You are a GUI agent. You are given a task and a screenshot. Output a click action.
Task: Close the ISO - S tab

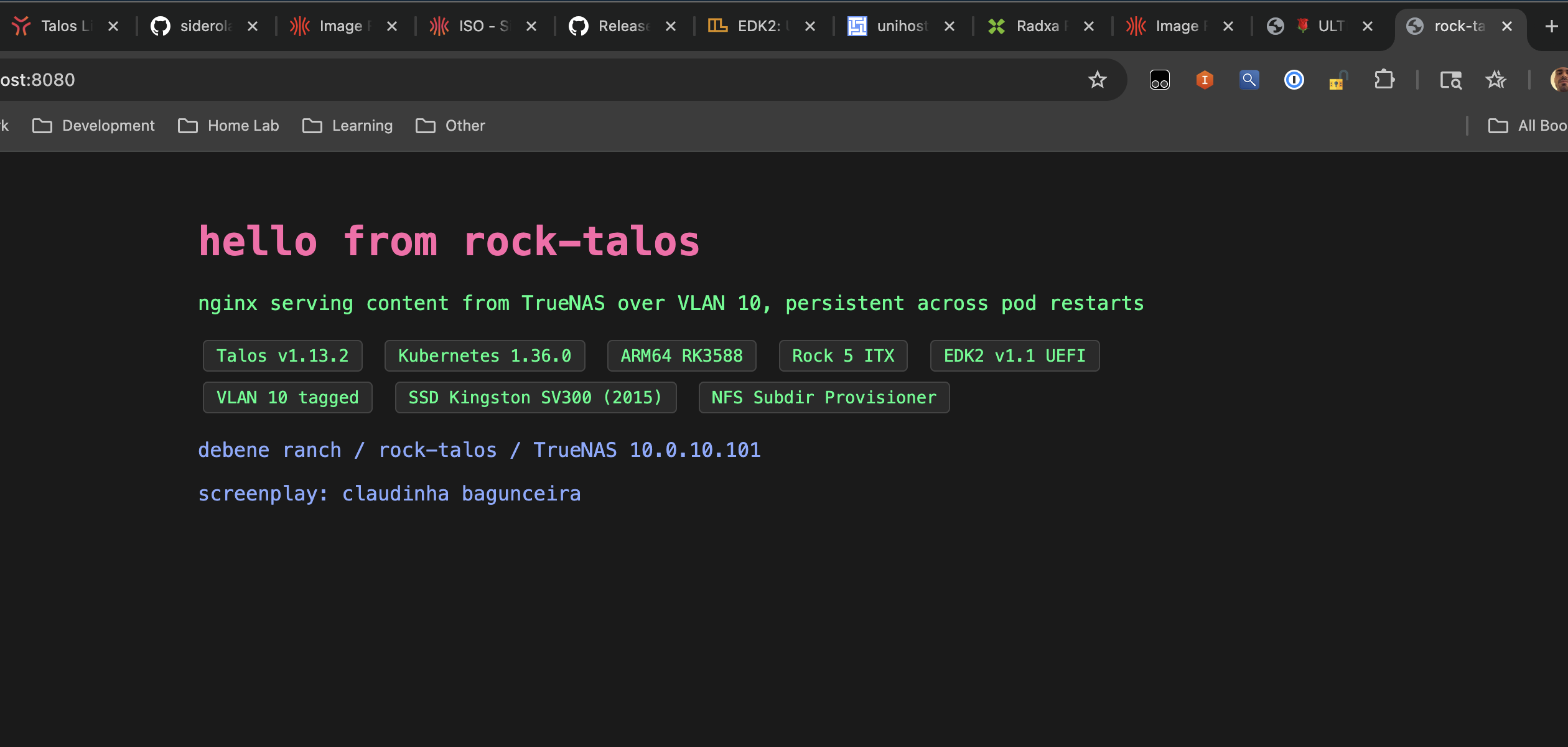tap(531, 26)
